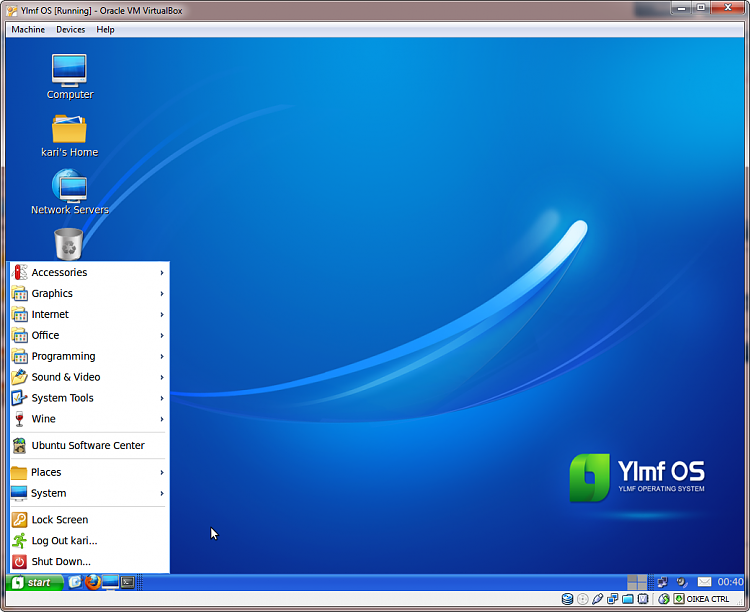Click the Accessories swiss knife icon

[x=20, y=272]
